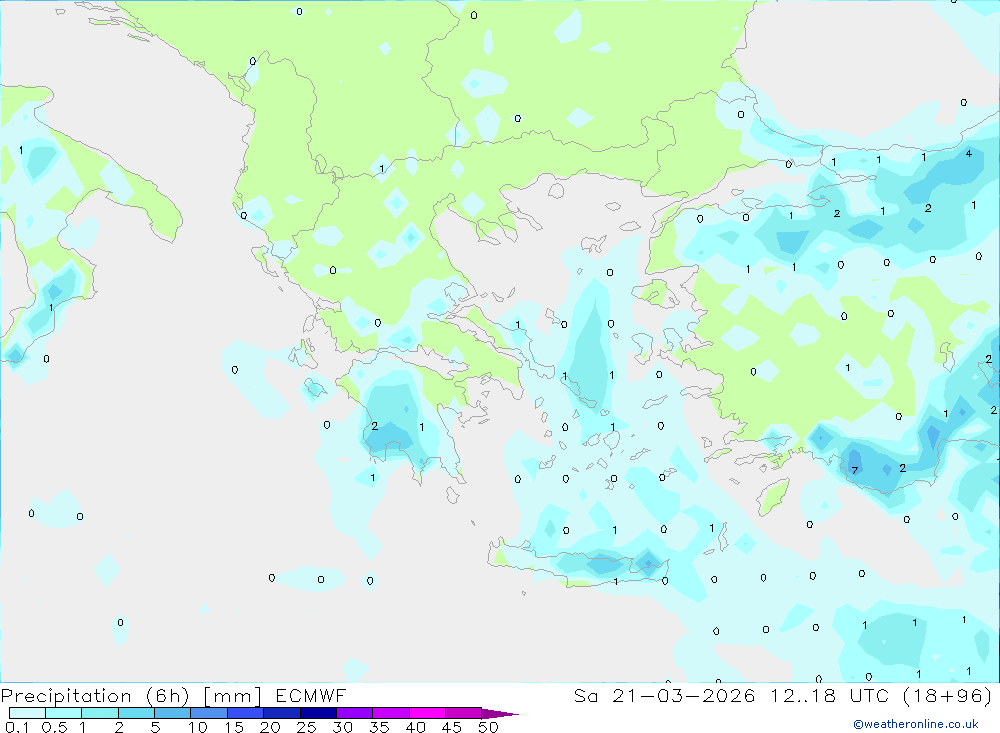
Task: Pick the 45–50 mm legend swatch
Action: click(464, 713)
